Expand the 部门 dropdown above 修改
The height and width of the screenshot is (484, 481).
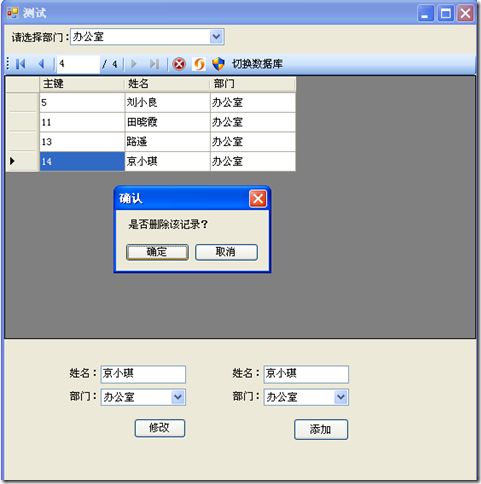click(x=178, y=397)
